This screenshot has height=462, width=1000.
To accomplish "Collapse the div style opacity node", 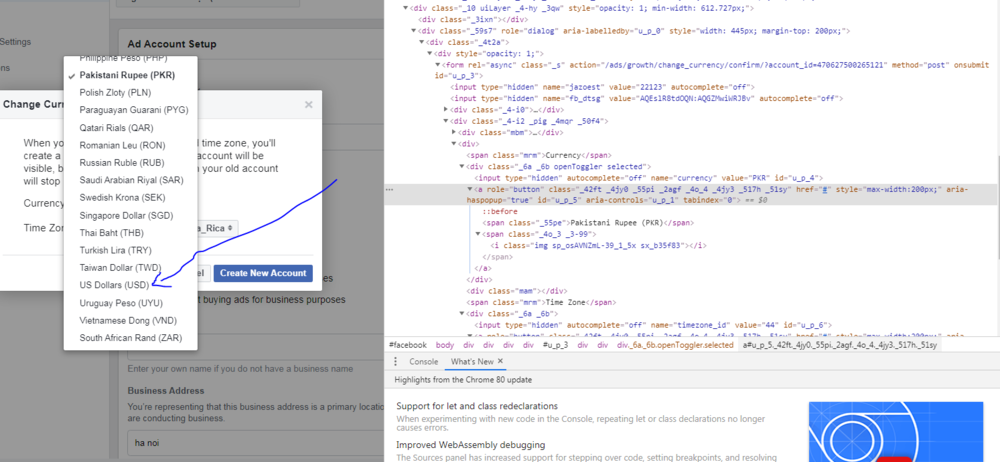I will (x=429, y=54).
